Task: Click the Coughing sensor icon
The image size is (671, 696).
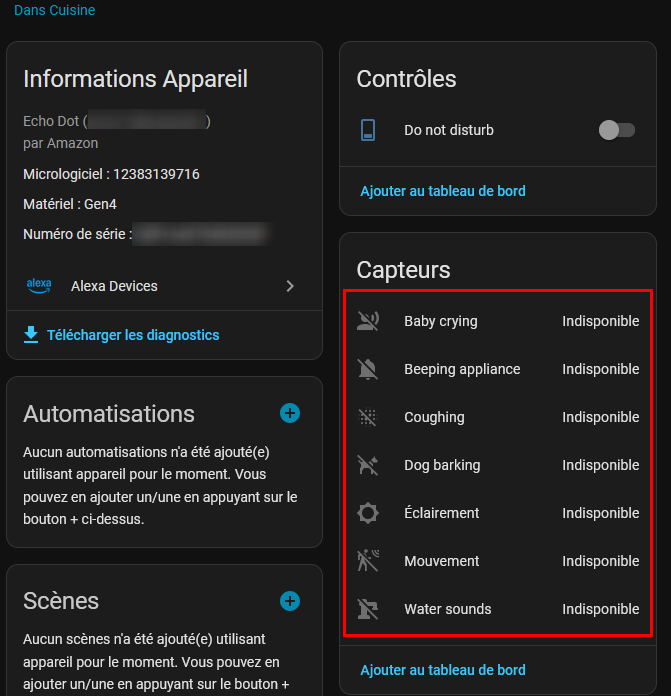Action: click(368, 417)
